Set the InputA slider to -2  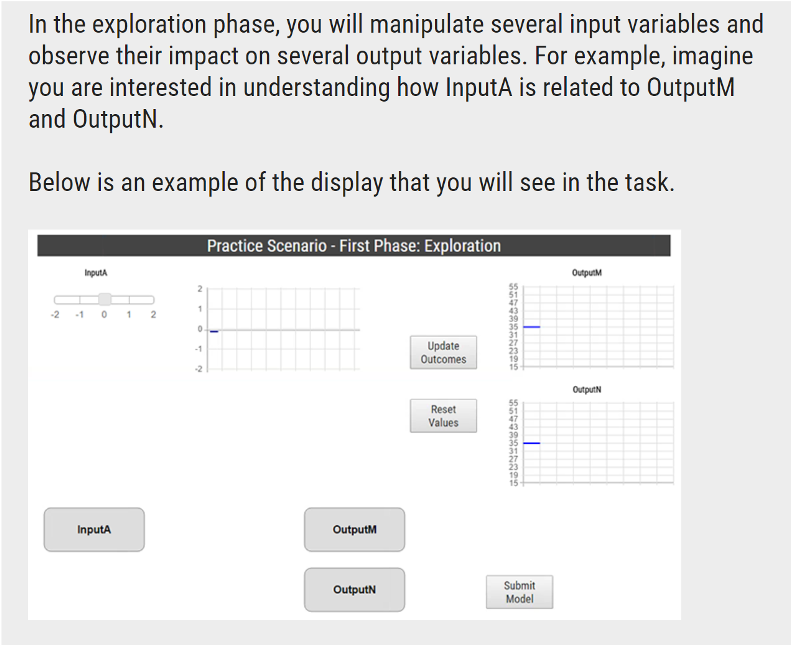pos(55,300)
